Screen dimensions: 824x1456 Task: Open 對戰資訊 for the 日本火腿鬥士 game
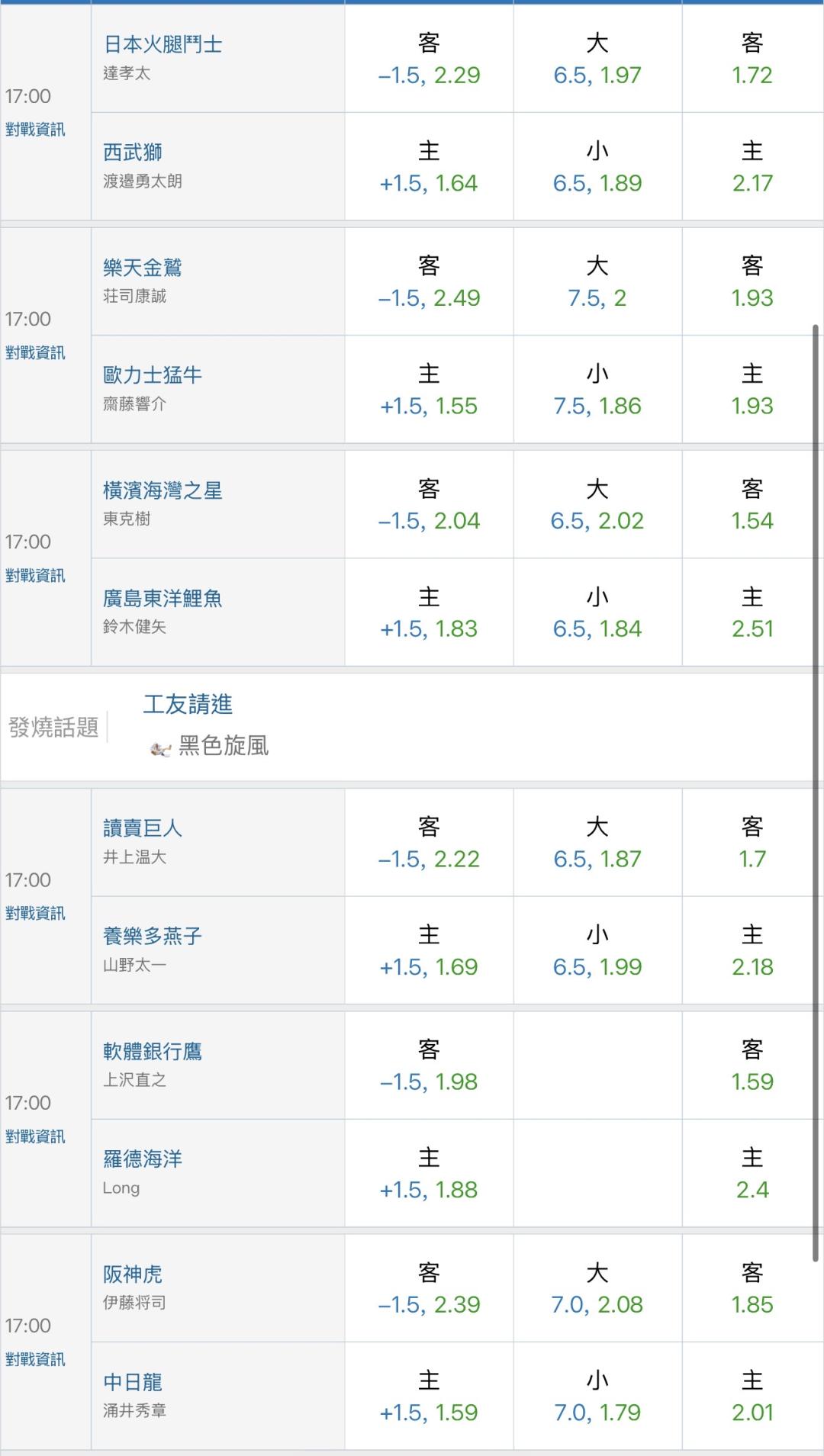point(35,130)
